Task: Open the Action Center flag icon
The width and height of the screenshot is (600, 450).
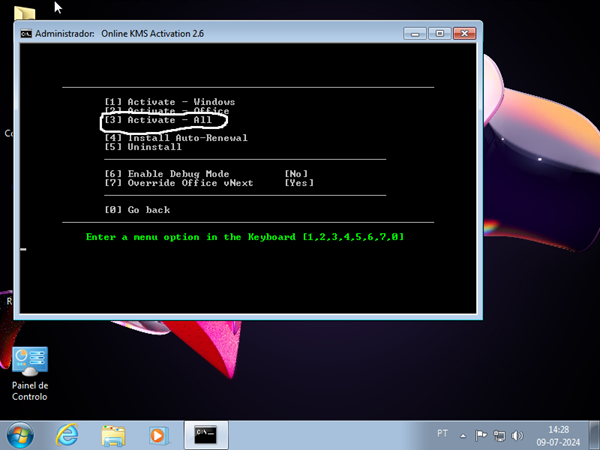Action: (481, 435)
